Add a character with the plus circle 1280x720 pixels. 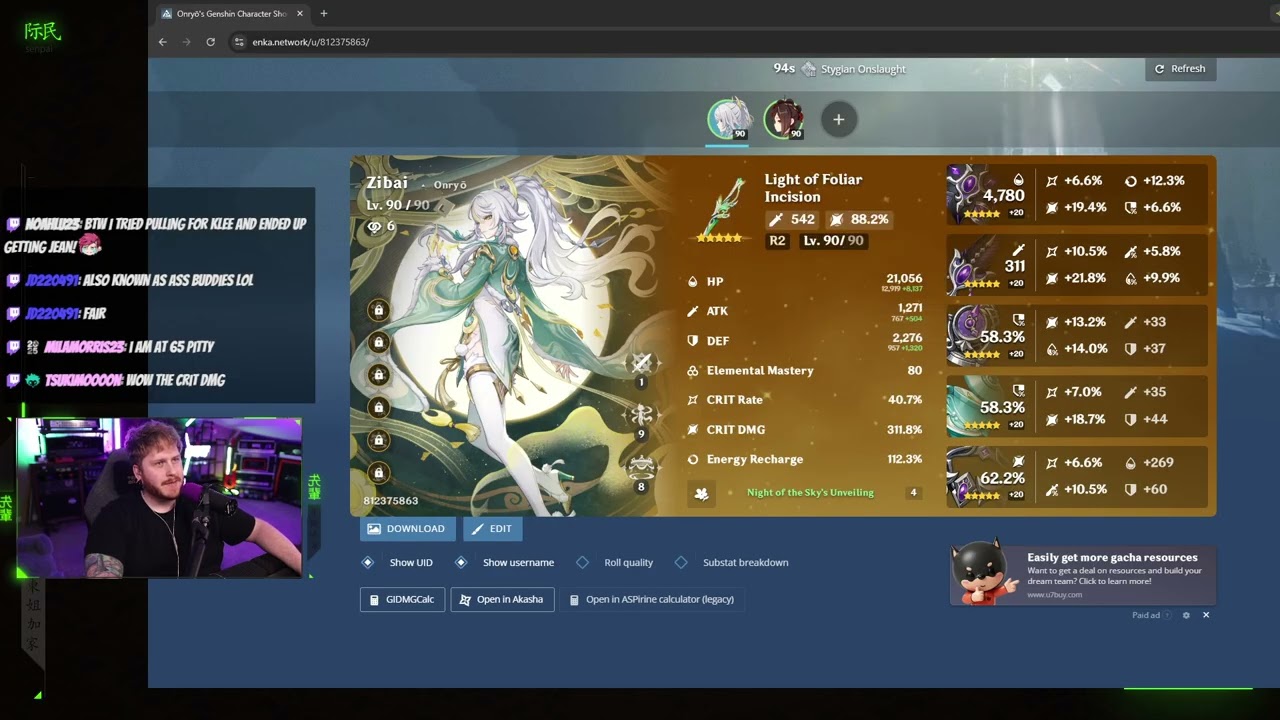coord(838,119)
